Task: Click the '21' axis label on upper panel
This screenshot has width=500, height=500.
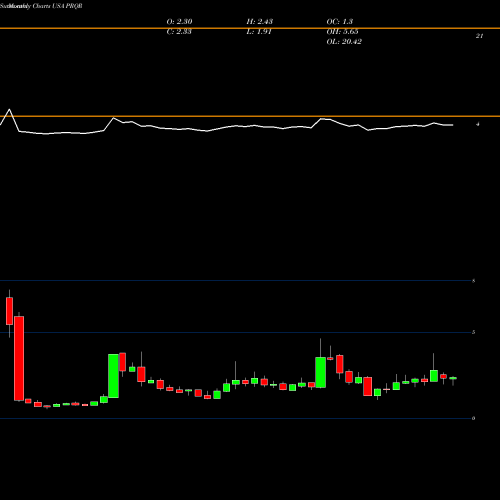Action: click(479, 36)
